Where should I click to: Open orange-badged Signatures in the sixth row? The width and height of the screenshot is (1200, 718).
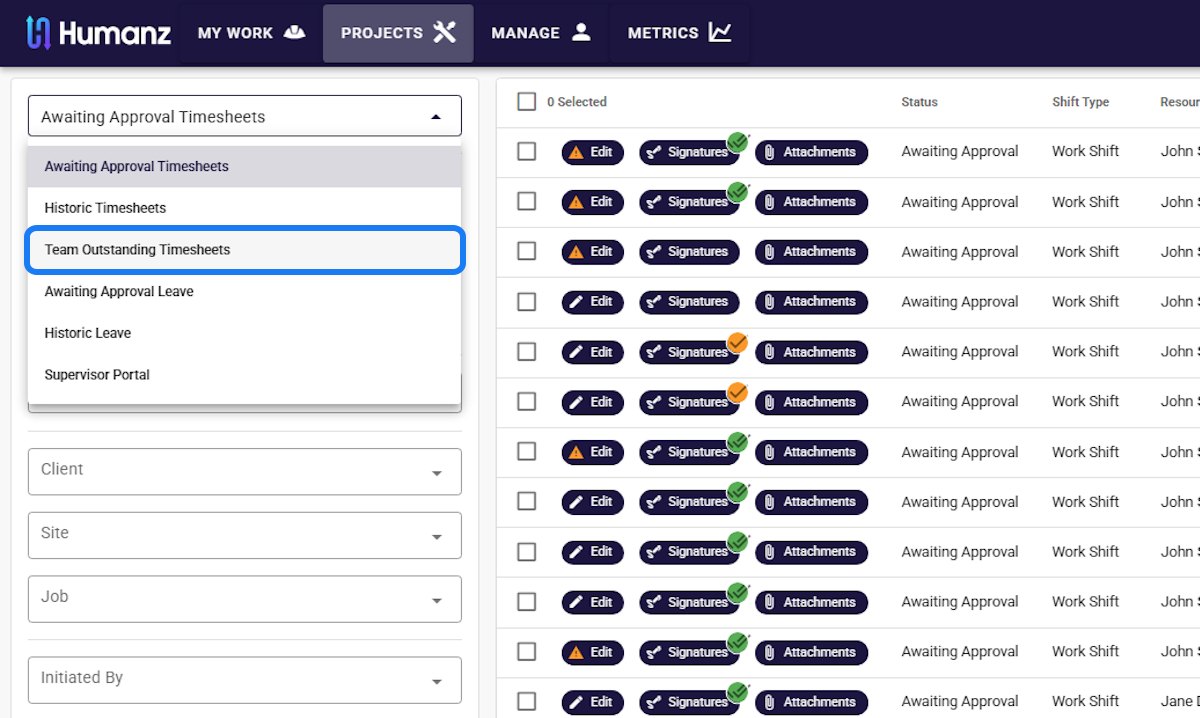click(x=689, y=402)
